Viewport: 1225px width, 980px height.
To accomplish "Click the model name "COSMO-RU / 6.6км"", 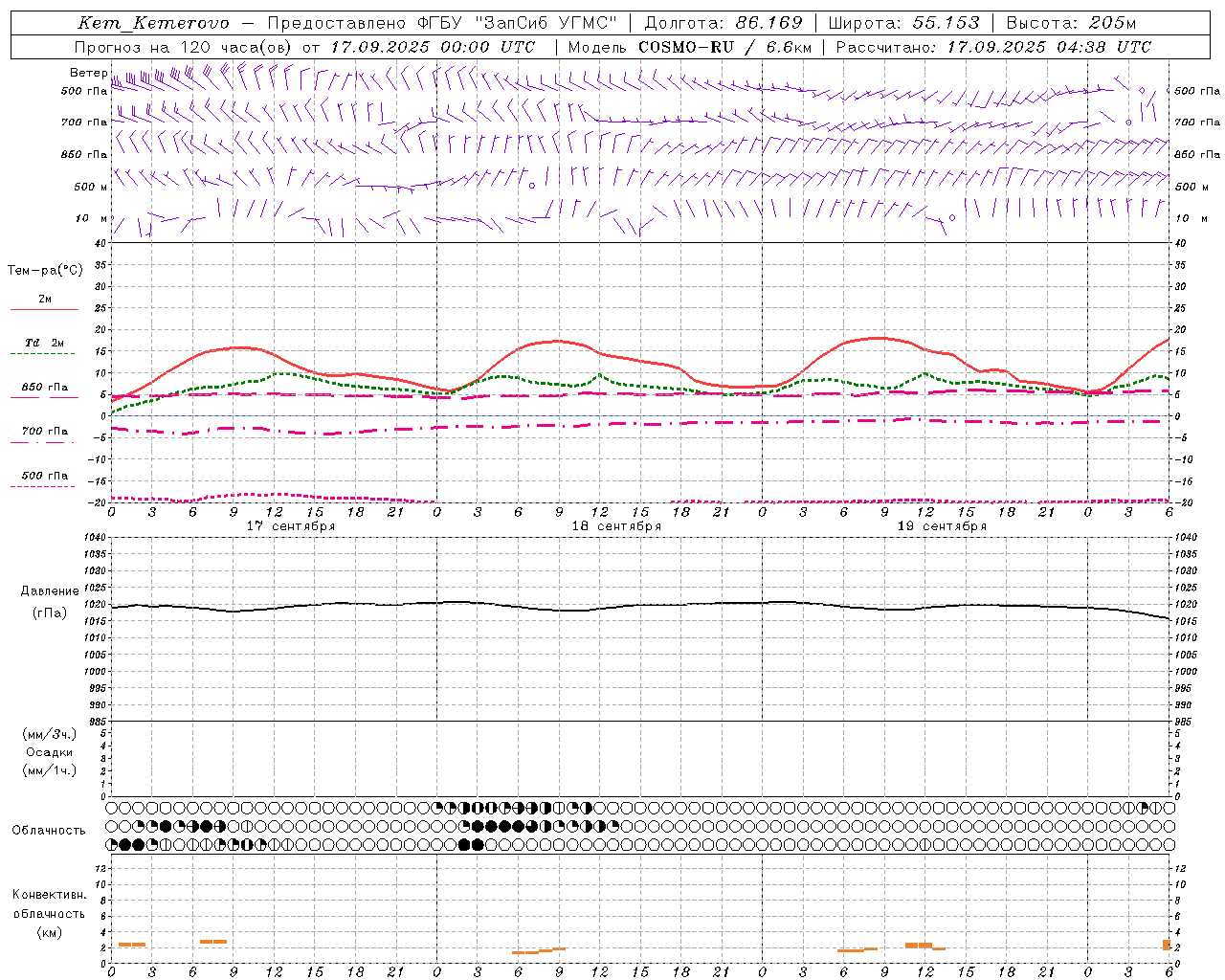I will click(x=724, y=47).
